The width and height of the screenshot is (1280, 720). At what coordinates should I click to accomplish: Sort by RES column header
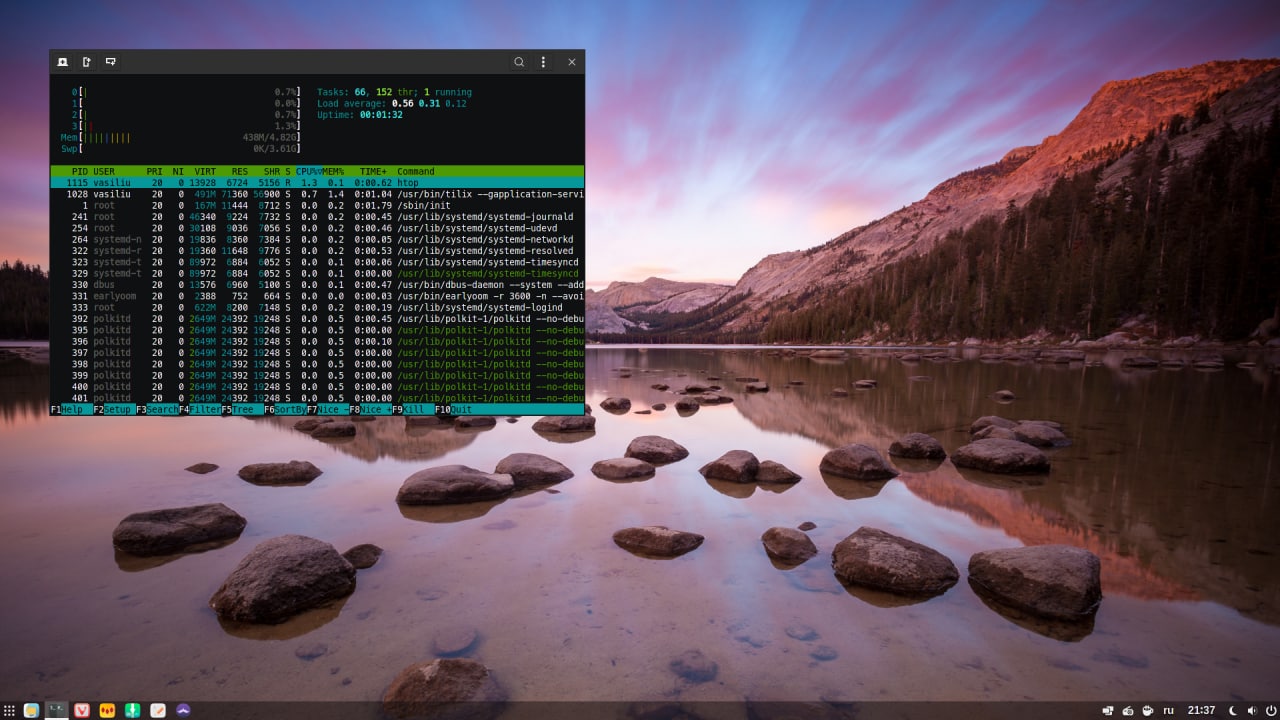pyautogui.click(x=240, y=171)
